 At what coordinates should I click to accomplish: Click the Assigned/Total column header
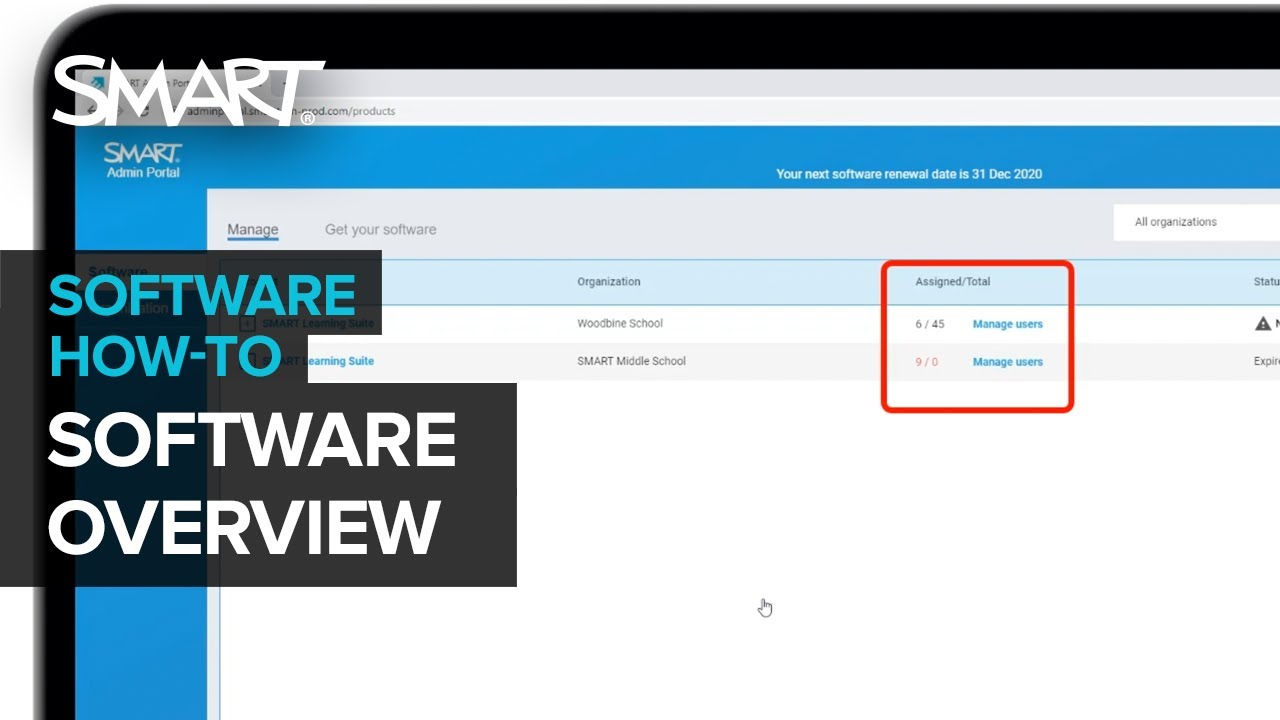pos(952,282)
